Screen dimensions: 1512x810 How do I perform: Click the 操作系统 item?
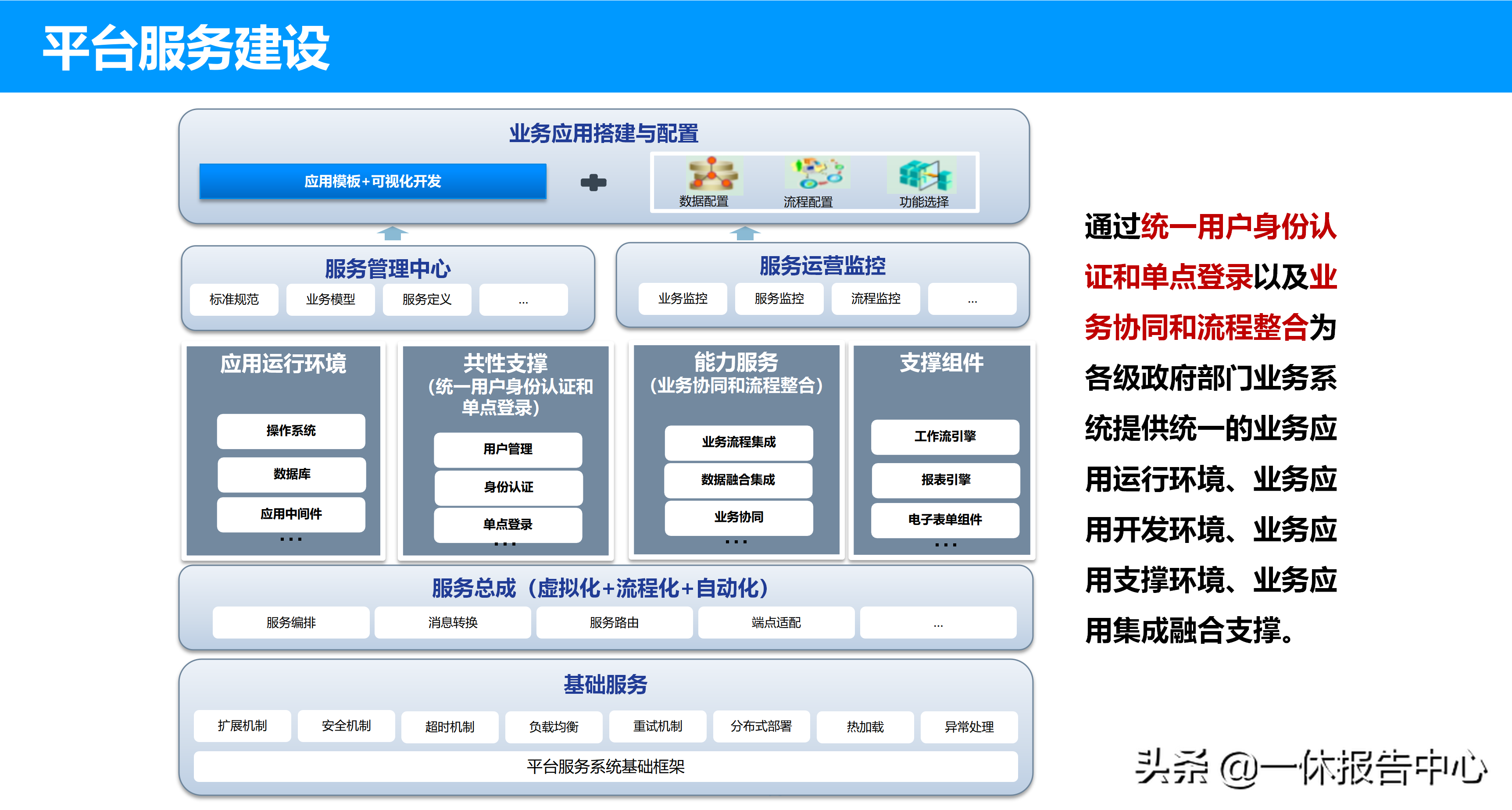291,431
